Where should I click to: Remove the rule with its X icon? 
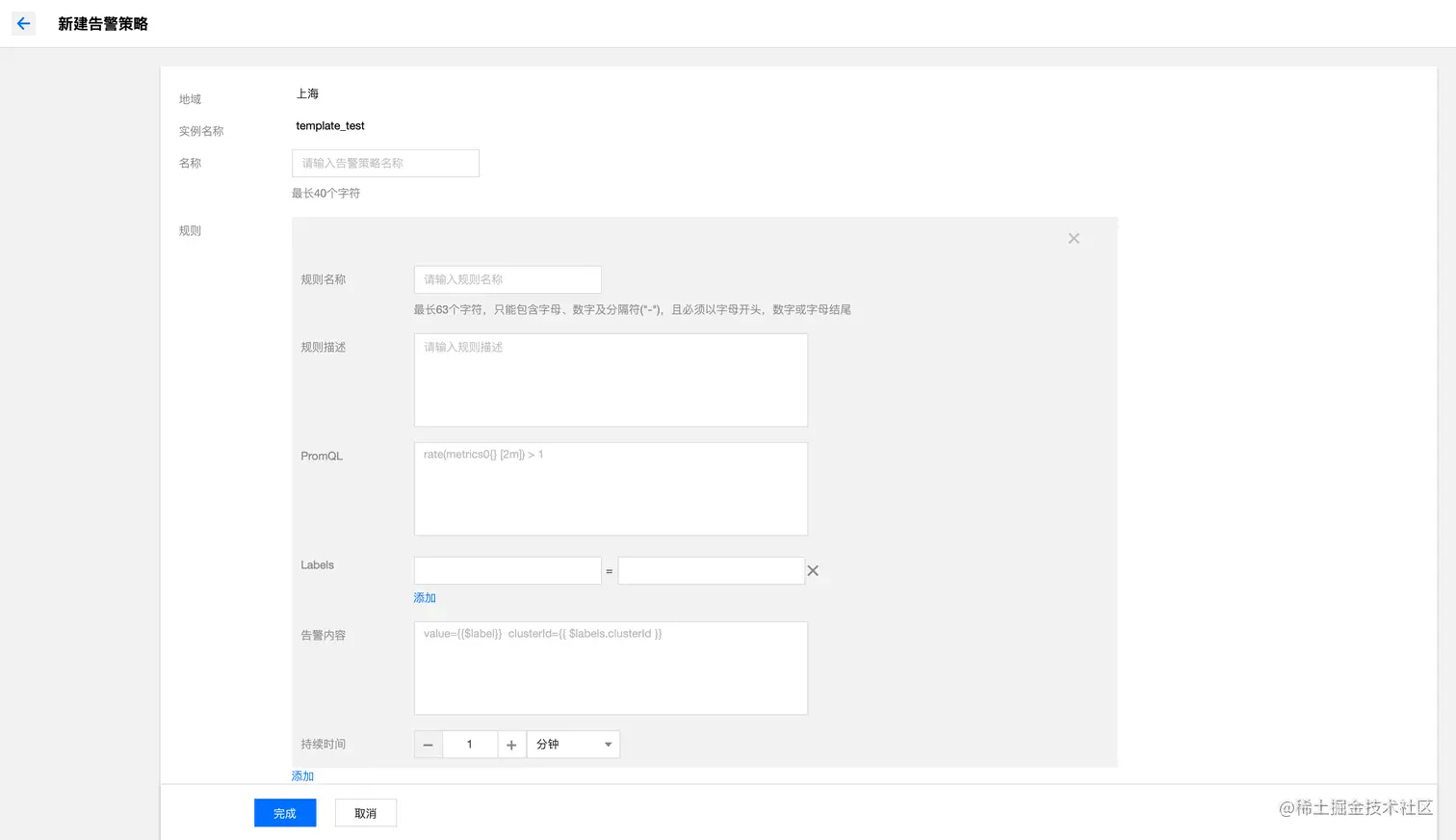click(1074, 238)
